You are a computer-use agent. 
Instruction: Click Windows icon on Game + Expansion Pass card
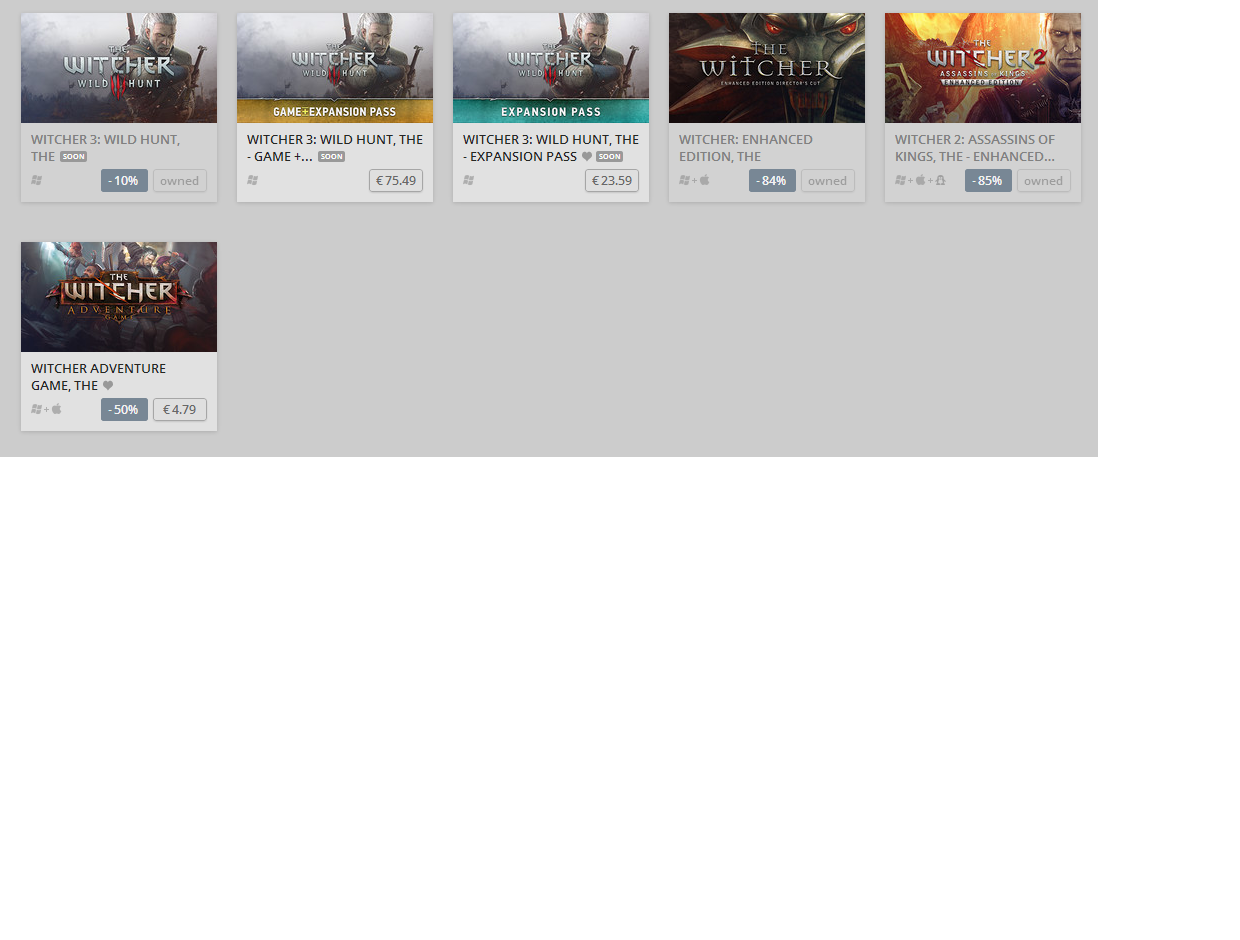[252, 180]
